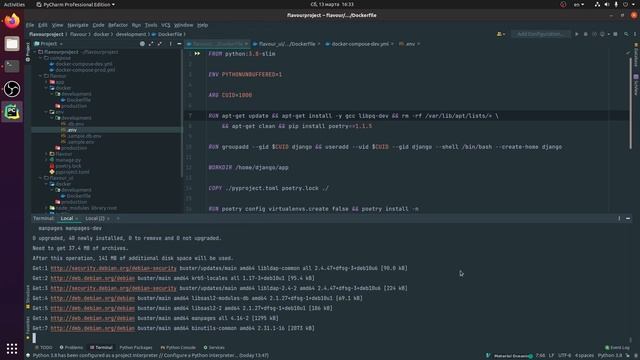Open Python Console tool window
The image size is (640, 360).
coord(178,348)
